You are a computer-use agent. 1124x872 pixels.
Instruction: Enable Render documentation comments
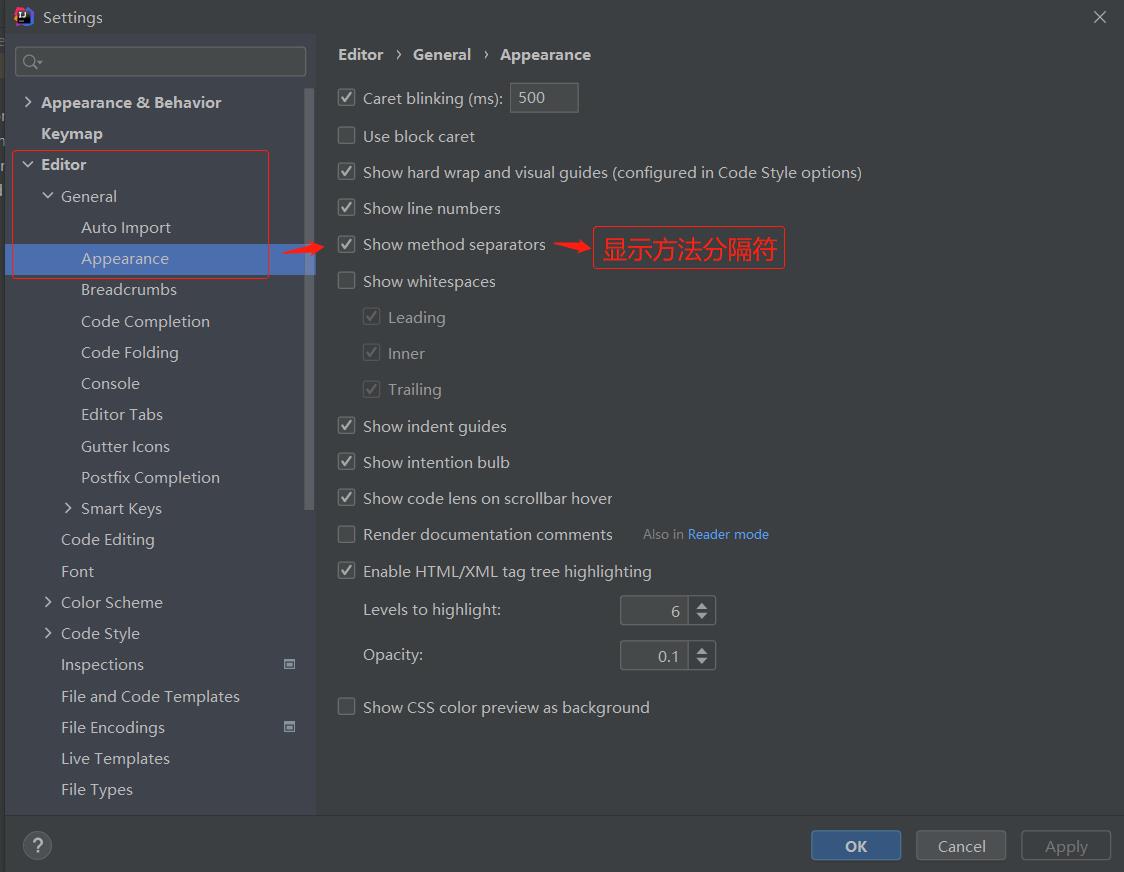pos(346,534)
